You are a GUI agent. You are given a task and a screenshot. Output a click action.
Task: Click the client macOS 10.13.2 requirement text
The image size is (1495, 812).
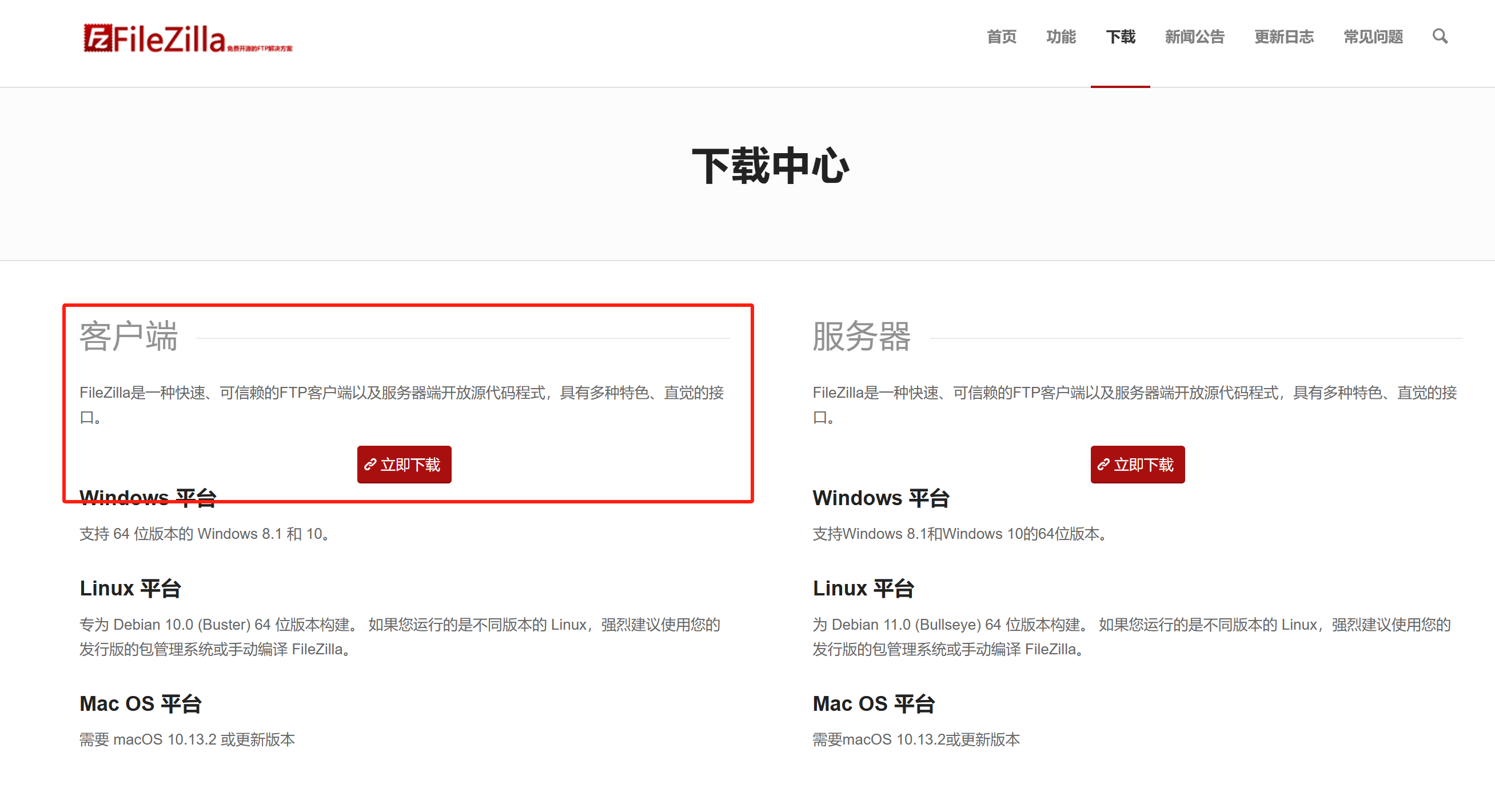[x=187, y=739]
